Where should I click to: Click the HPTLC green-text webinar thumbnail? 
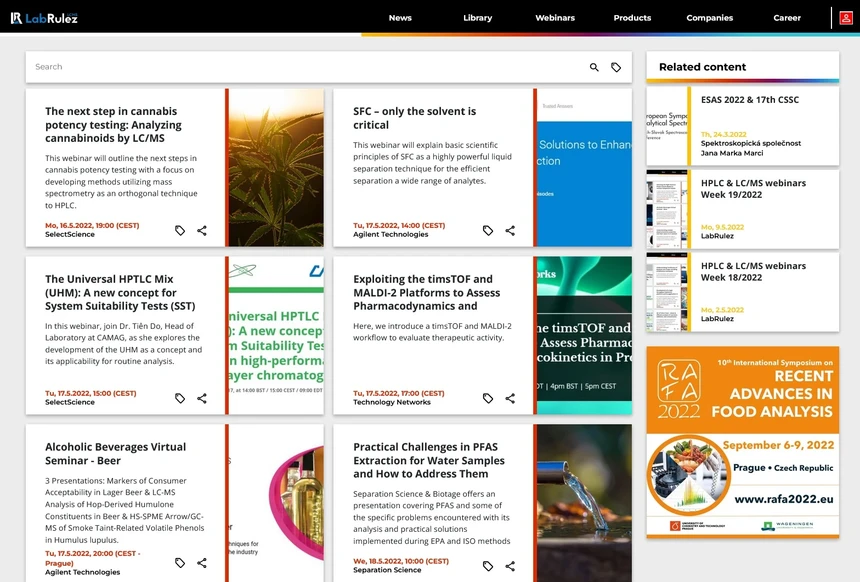coord(276,335)
